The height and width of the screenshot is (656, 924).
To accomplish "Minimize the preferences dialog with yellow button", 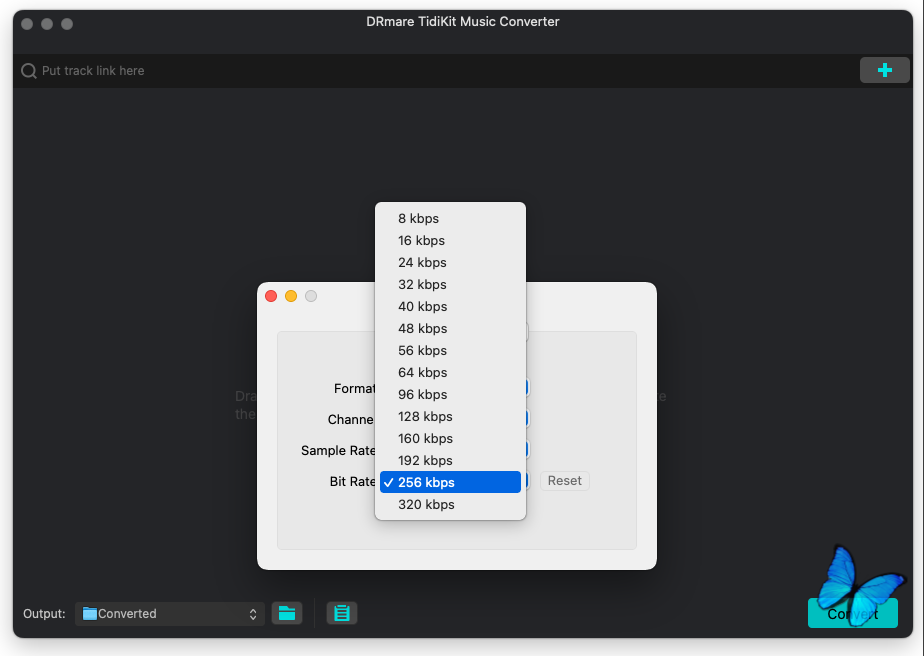I will click(291, 296).
